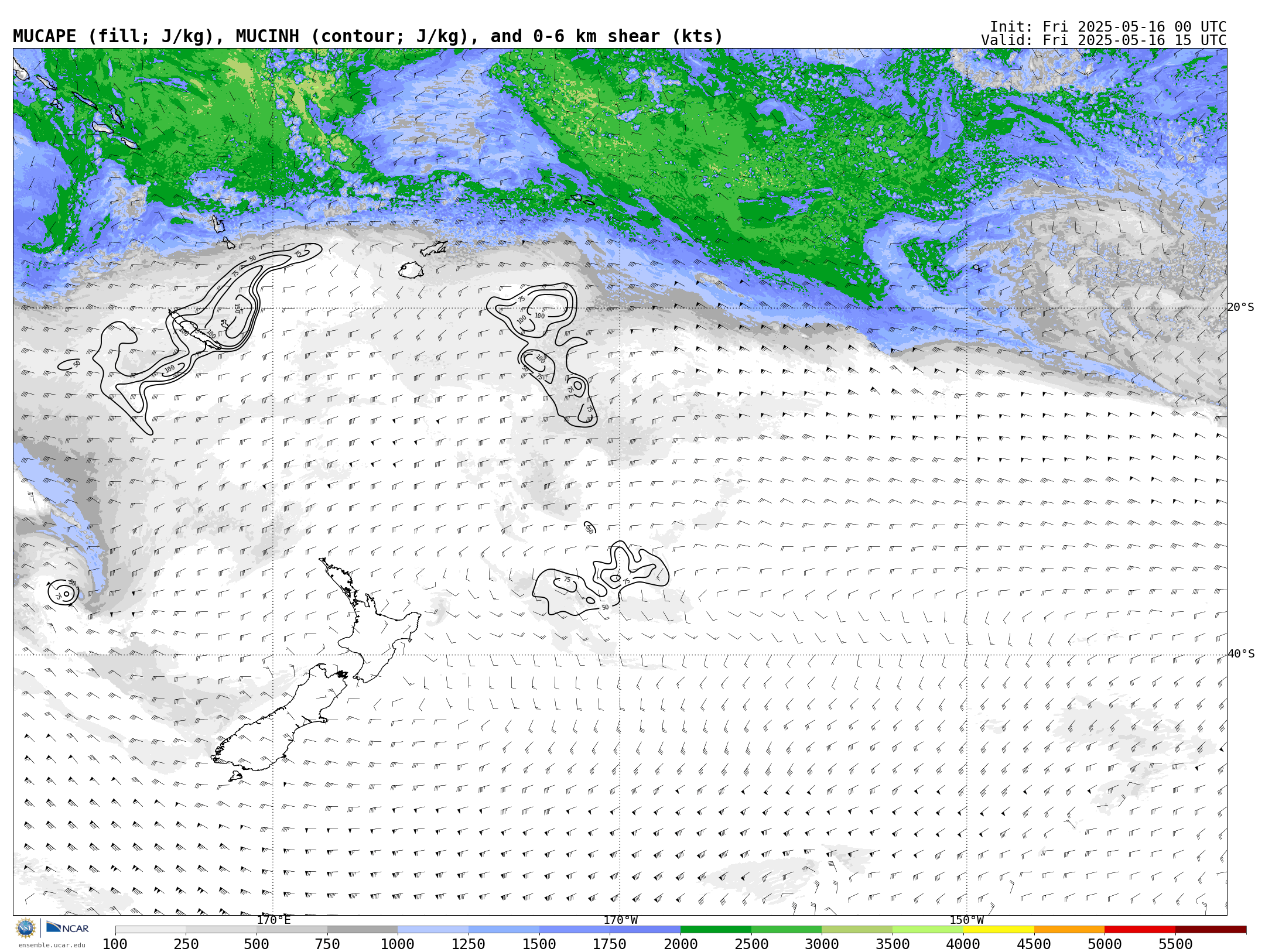Click the colorbar tick label 500
This screenshot has width=1265, height=952.
pos(257,944)
